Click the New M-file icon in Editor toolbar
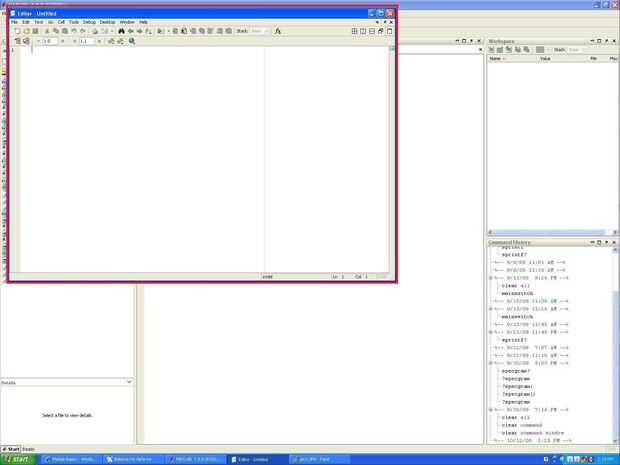 tap(17, 31)
